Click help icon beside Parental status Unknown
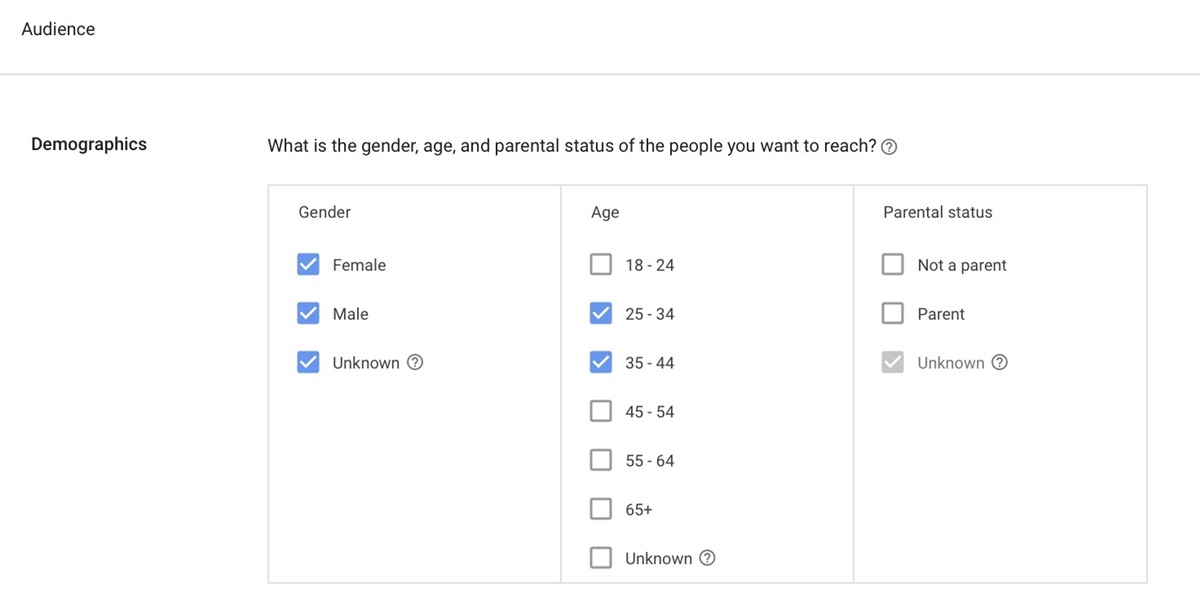Image resolution: width=1200 pixels, height=613 pixels. pos(999,363)
